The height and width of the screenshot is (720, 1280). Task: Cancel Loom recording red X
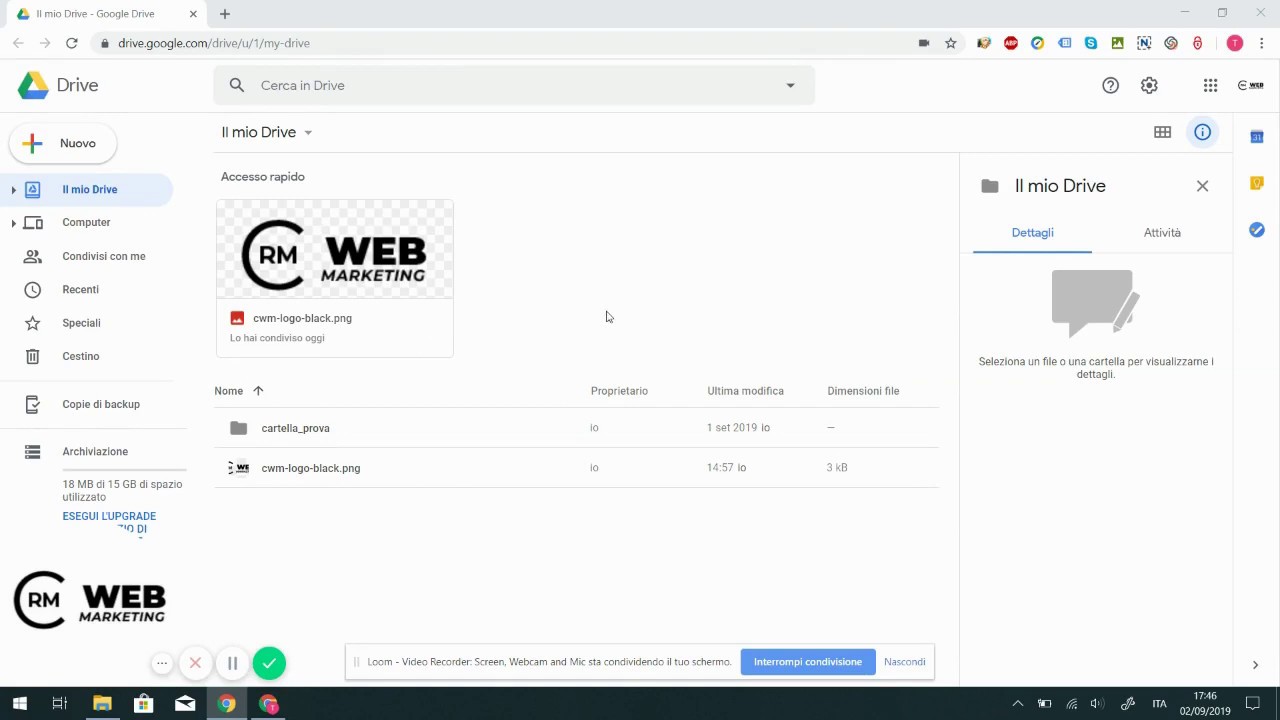click(x=195, y=663)
